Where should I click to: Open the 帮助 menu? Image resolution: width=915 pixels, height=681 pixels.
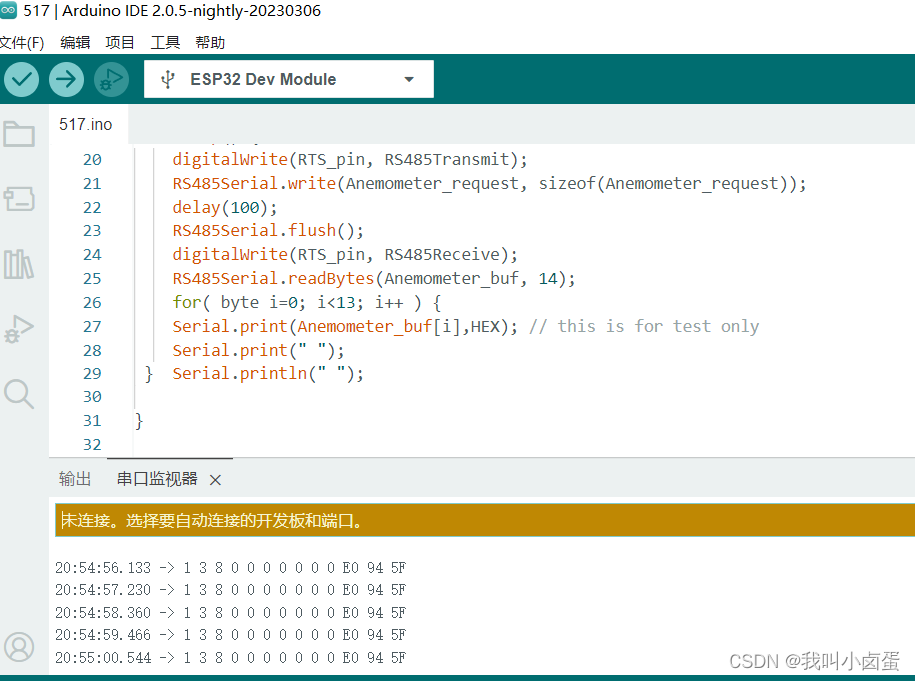point(210,43)
